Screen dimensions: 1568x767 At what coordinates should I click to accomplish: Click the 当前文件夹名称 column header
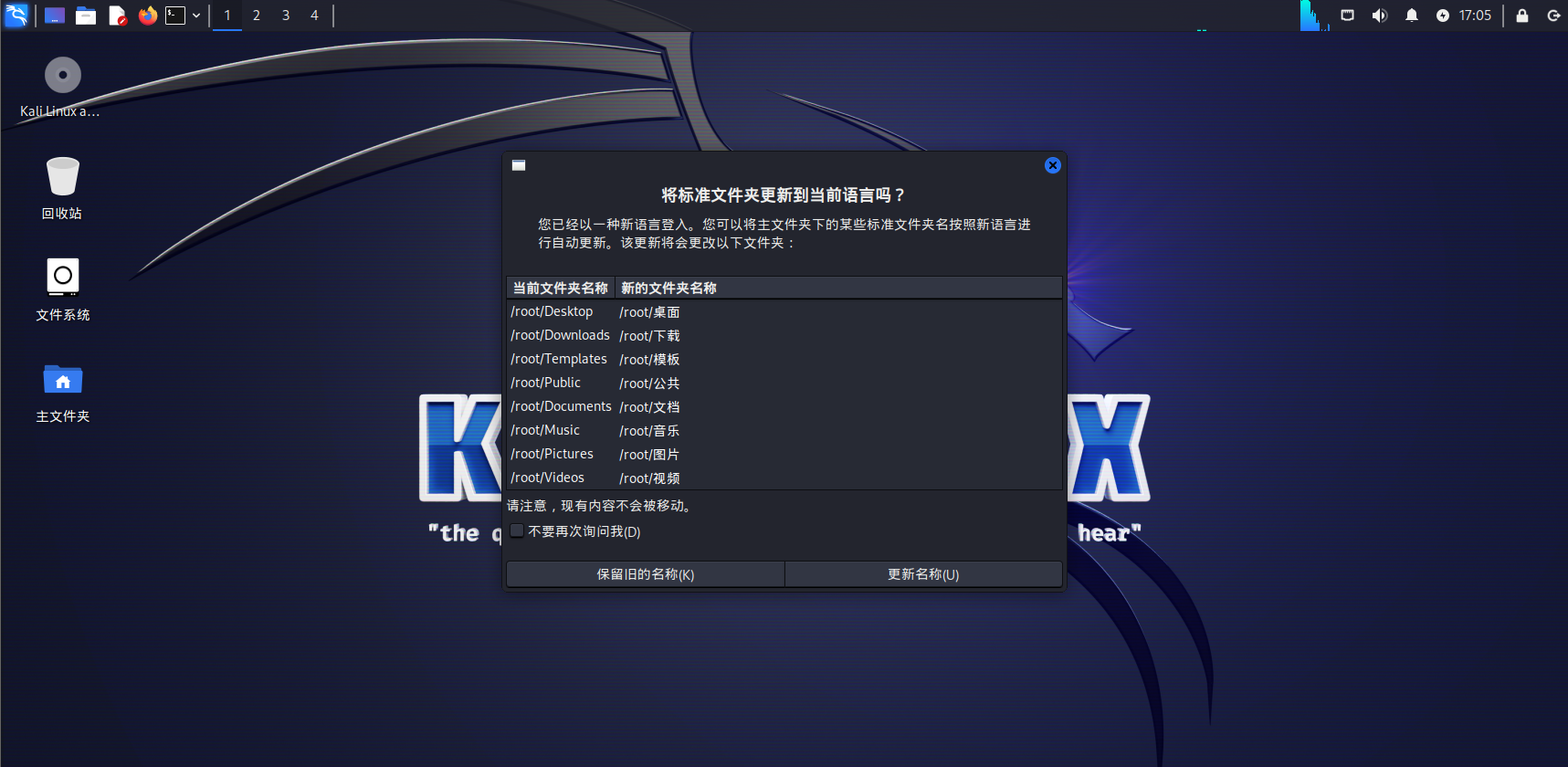(x=560, y=288)
